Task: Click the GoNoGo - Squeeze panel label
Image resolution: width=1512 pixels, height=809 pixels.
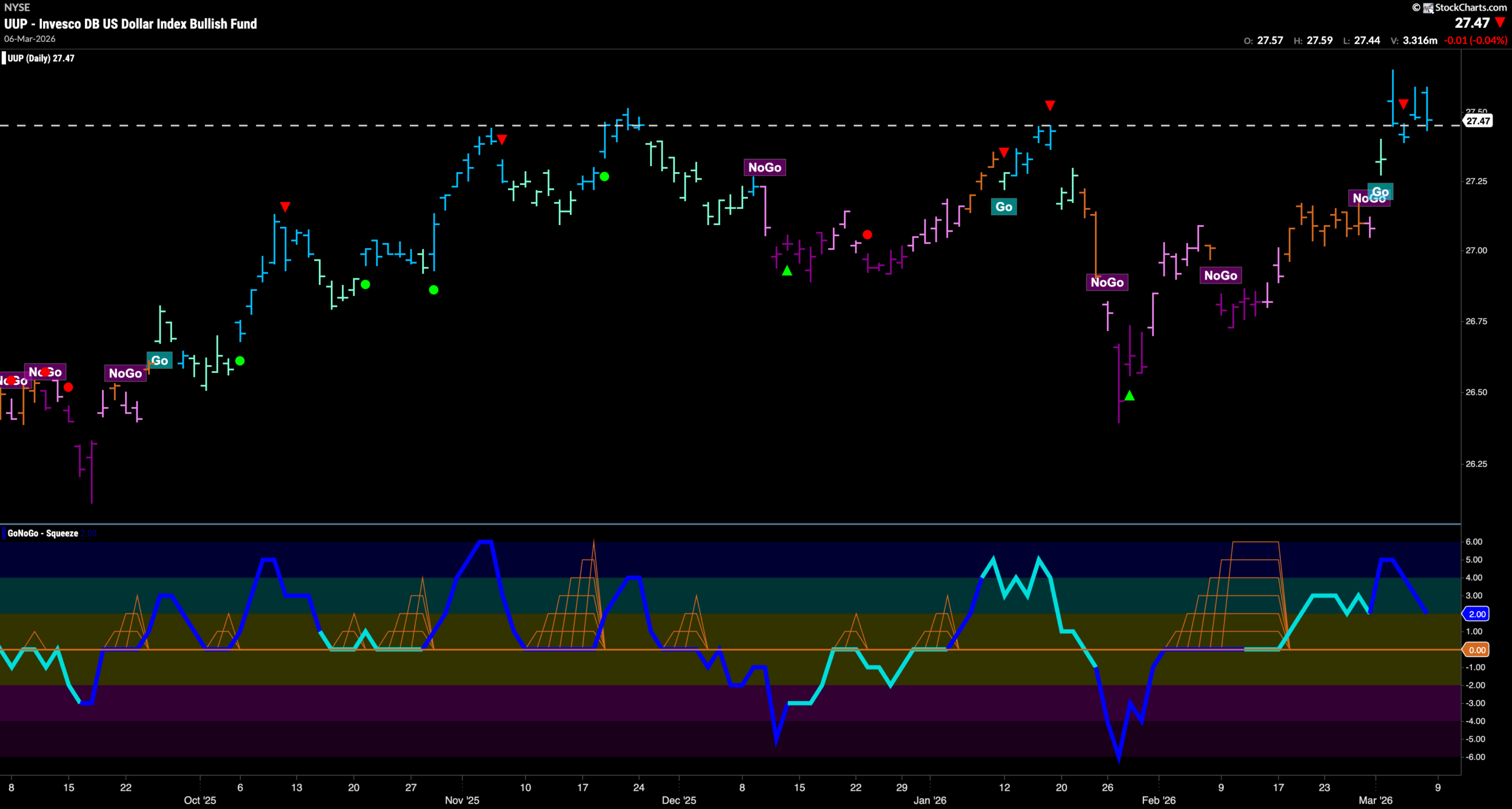Action: click(x=43, y=533)
